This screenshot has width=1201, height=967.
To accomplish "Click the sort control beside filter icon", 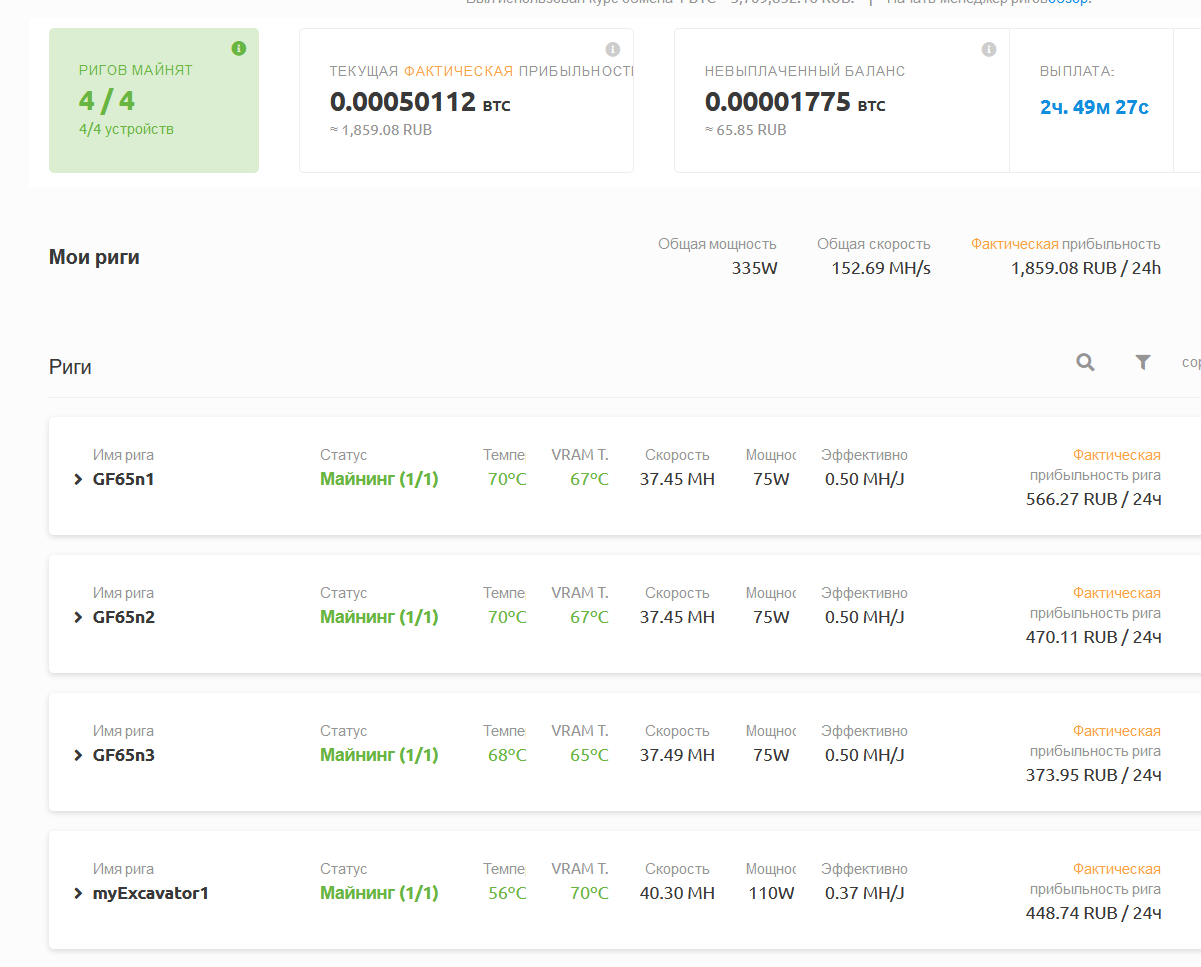I will [1191, 362].
